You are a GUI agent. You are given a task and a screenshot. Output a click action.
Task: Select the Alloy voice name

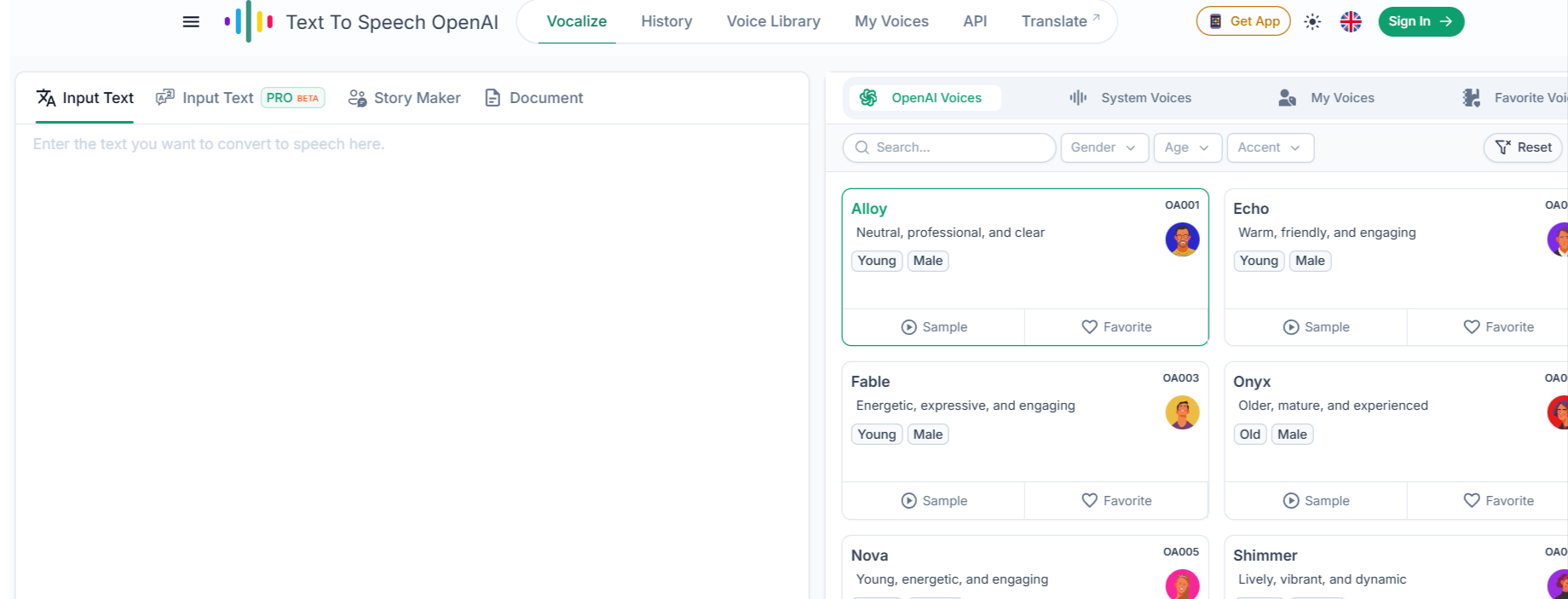click(869, 209)
